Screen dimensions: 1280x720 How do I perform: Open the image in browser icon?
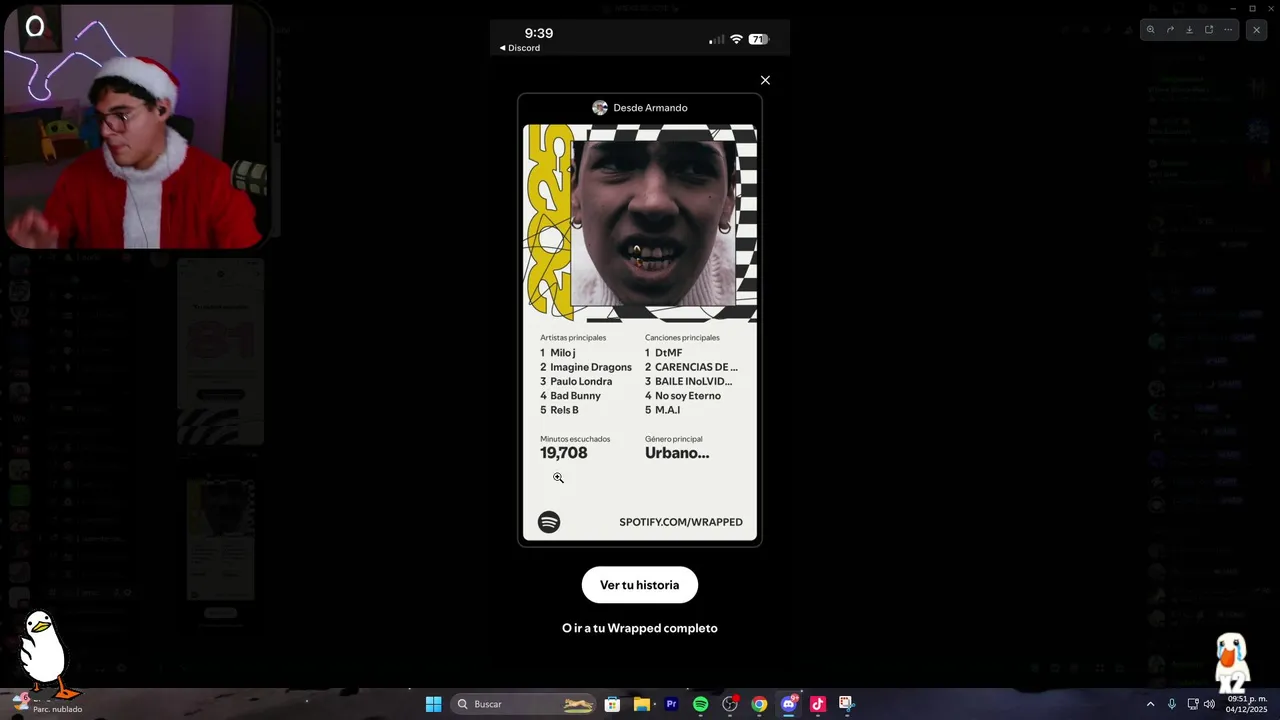click(x=1209, y=30)
